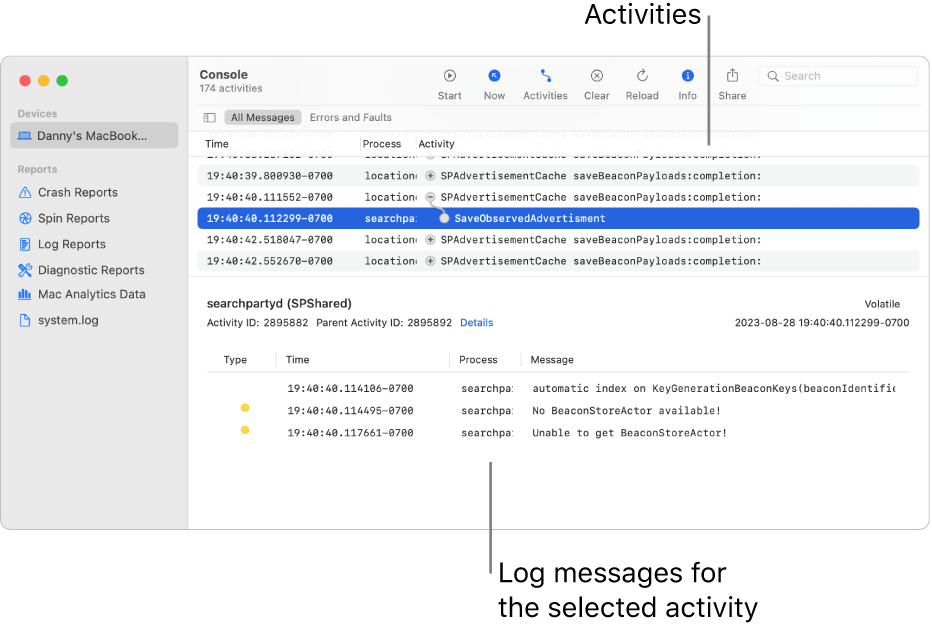Click the Details link

pos(477,323)
